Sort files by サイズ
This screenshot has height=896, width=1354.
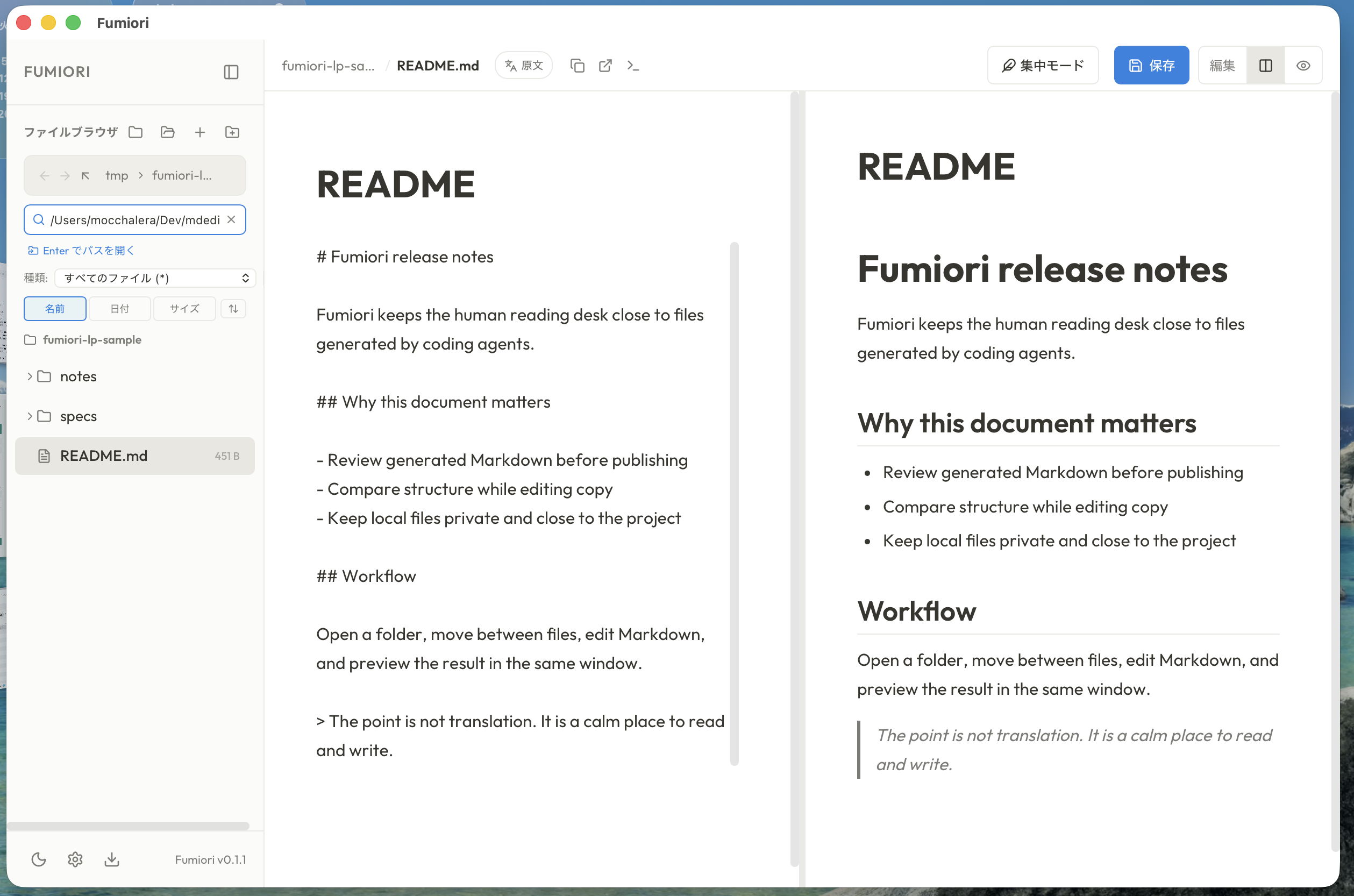184,309
